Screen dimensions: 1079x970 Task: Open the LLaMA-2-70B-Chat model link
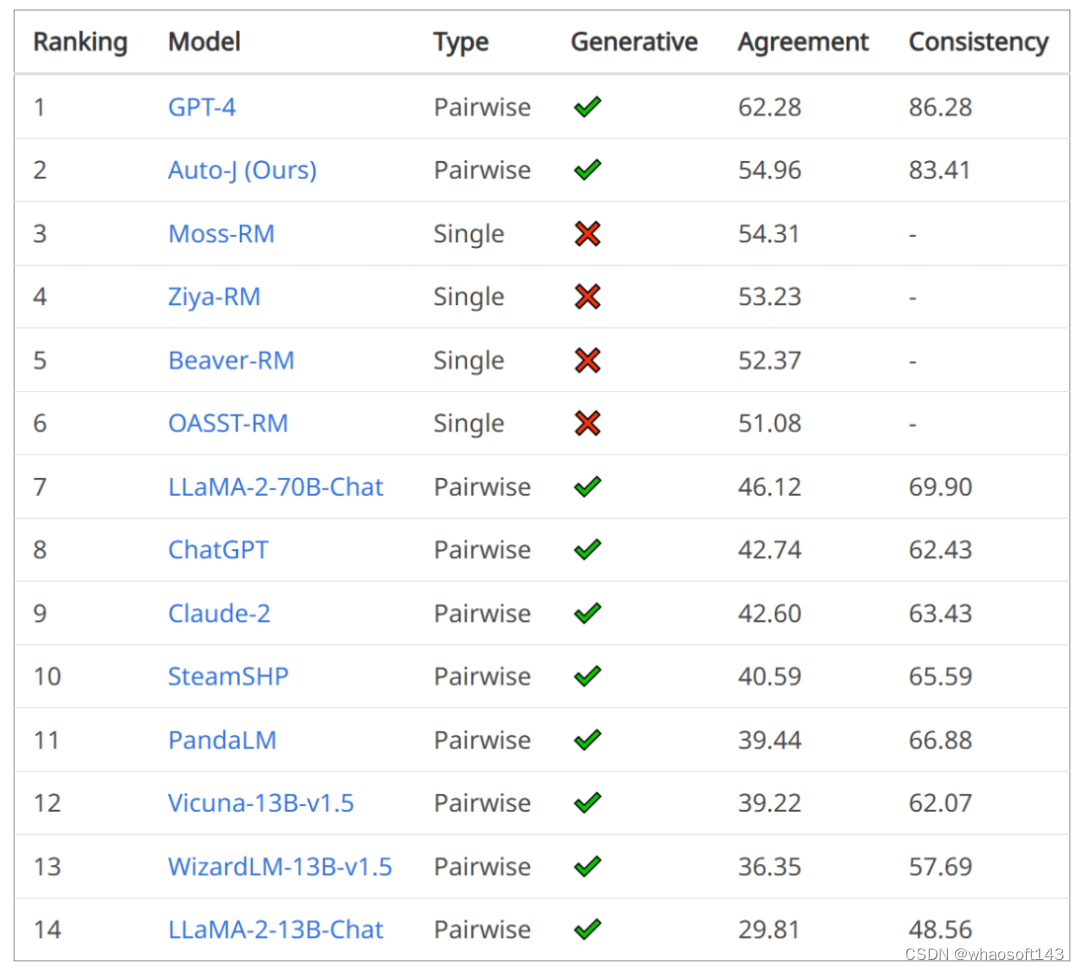[275, 487]
